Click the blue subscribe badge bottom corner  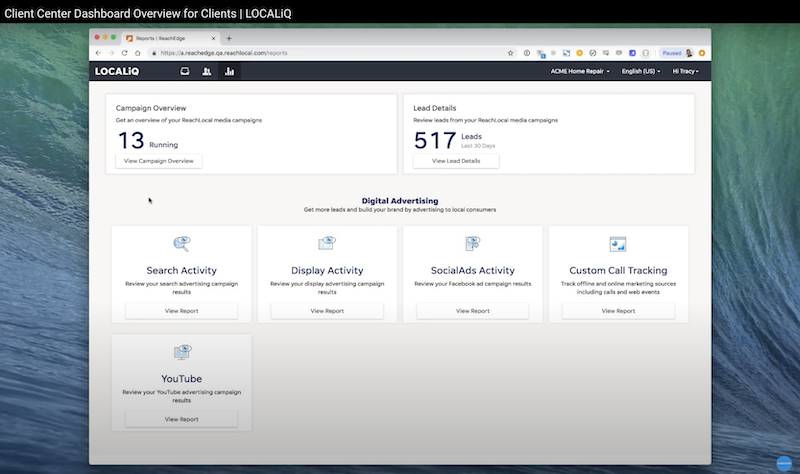(784, 463)
